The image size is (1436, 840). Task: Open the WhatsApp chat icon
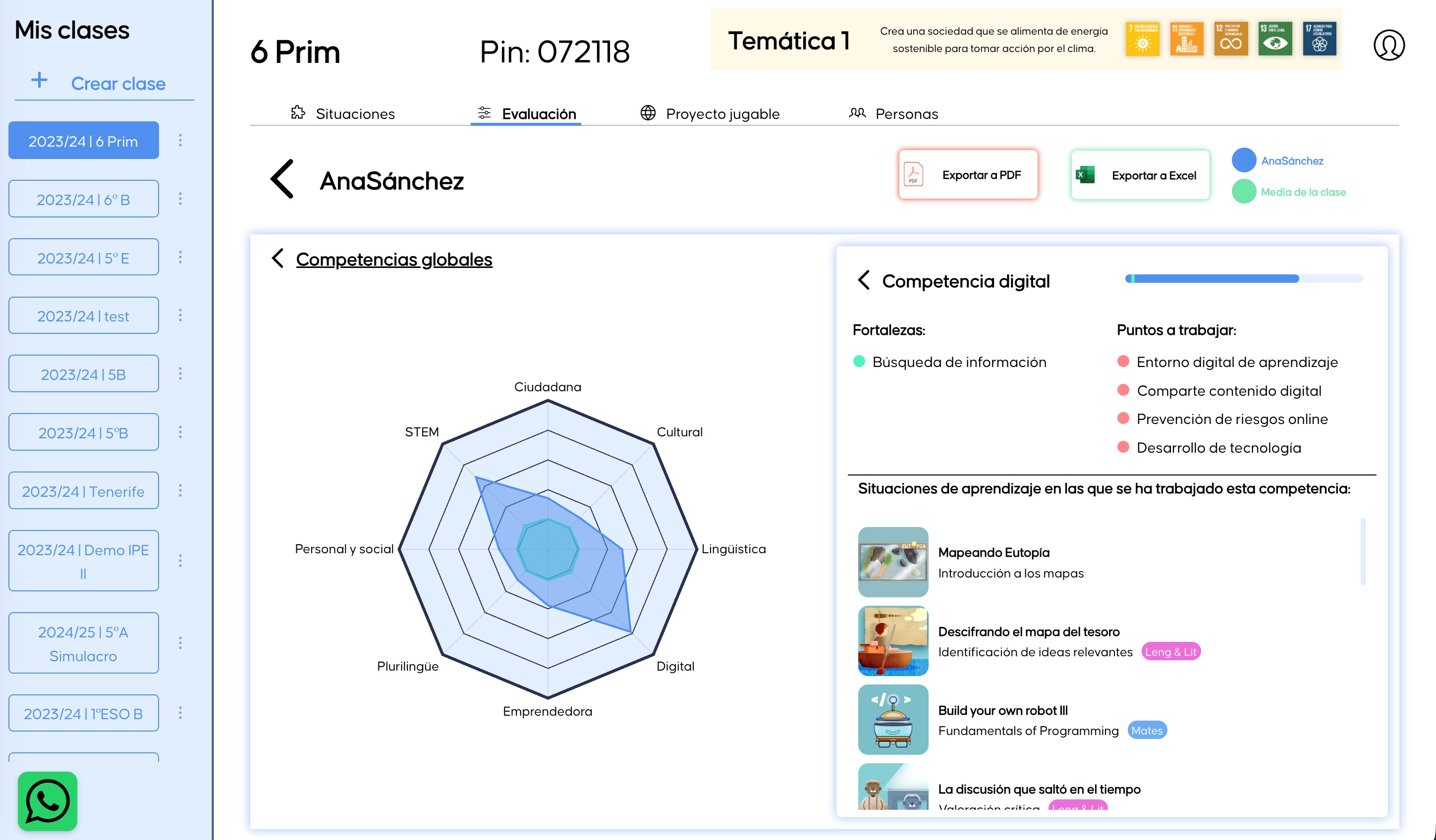[x=47, y=801]
